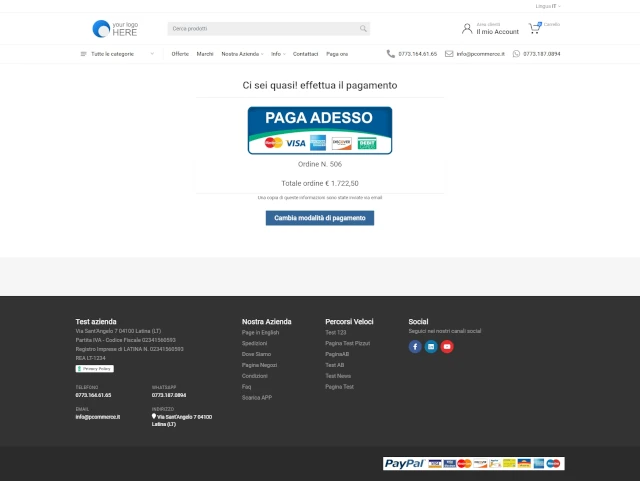Click the 'your logo HERE' site logo

[x=116, y=29]
